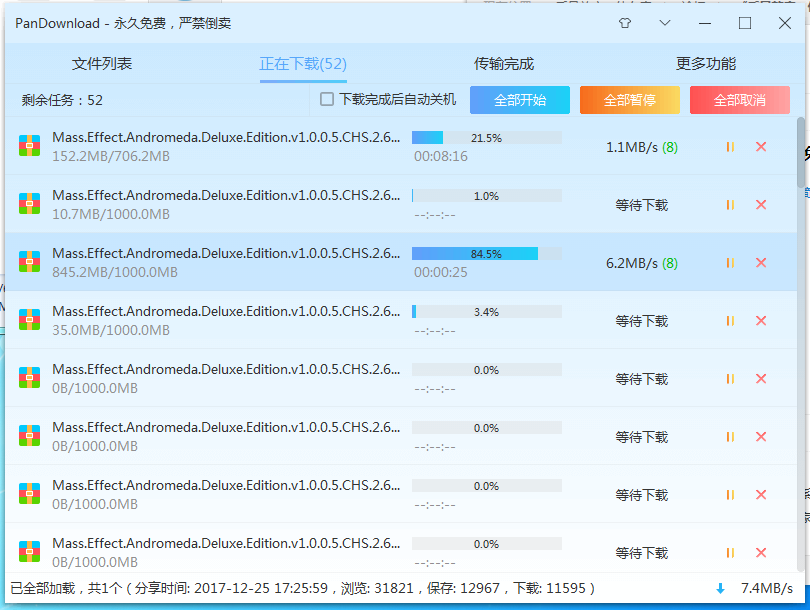810x610 pixels.
Task: Click the archive file icon of the 845.2MB/1000.0MB item
Action: coord(29,261)
